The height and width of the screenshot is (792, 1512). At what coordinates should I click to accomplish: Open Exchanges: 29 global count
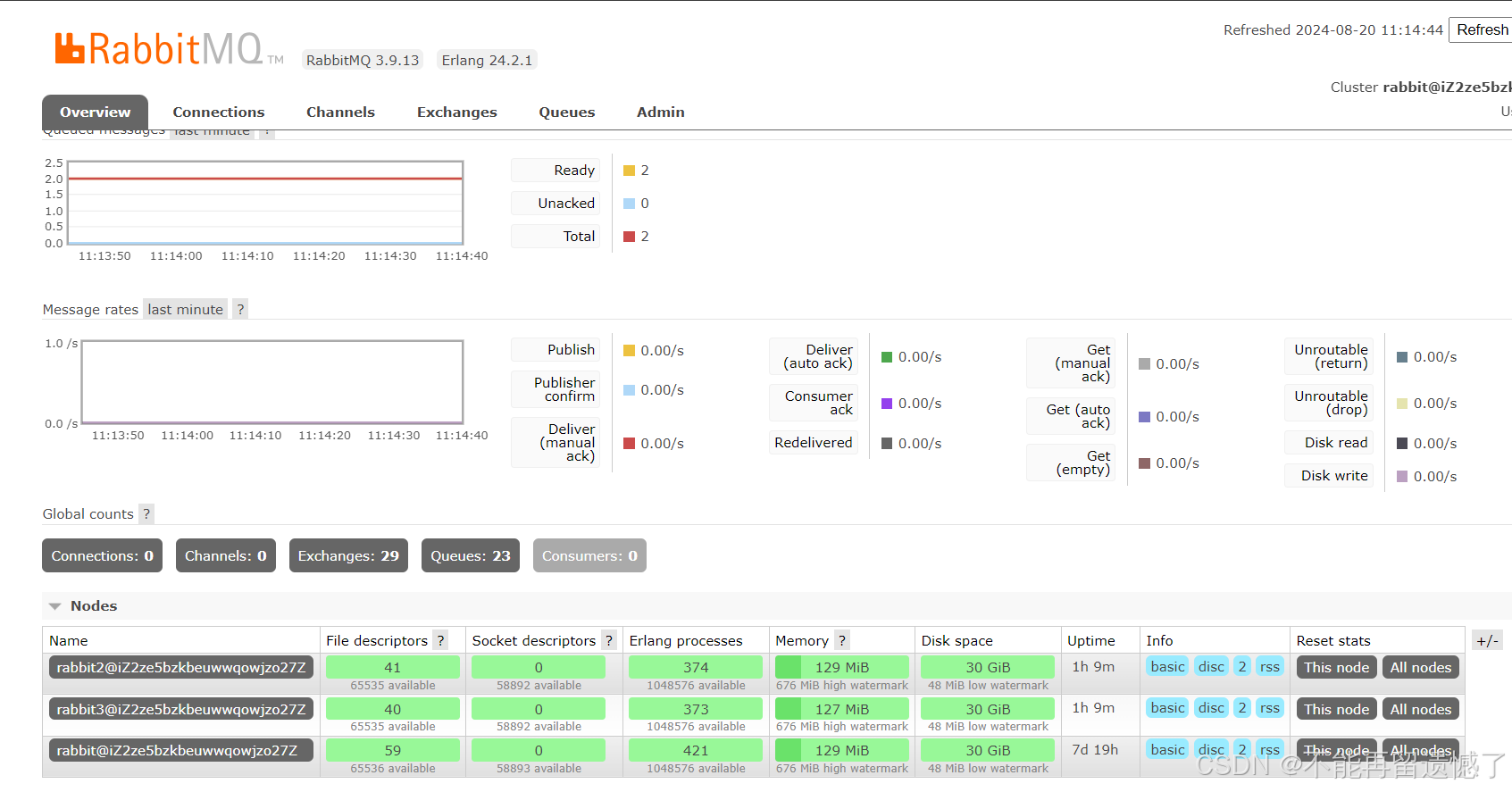pos(348,555)
